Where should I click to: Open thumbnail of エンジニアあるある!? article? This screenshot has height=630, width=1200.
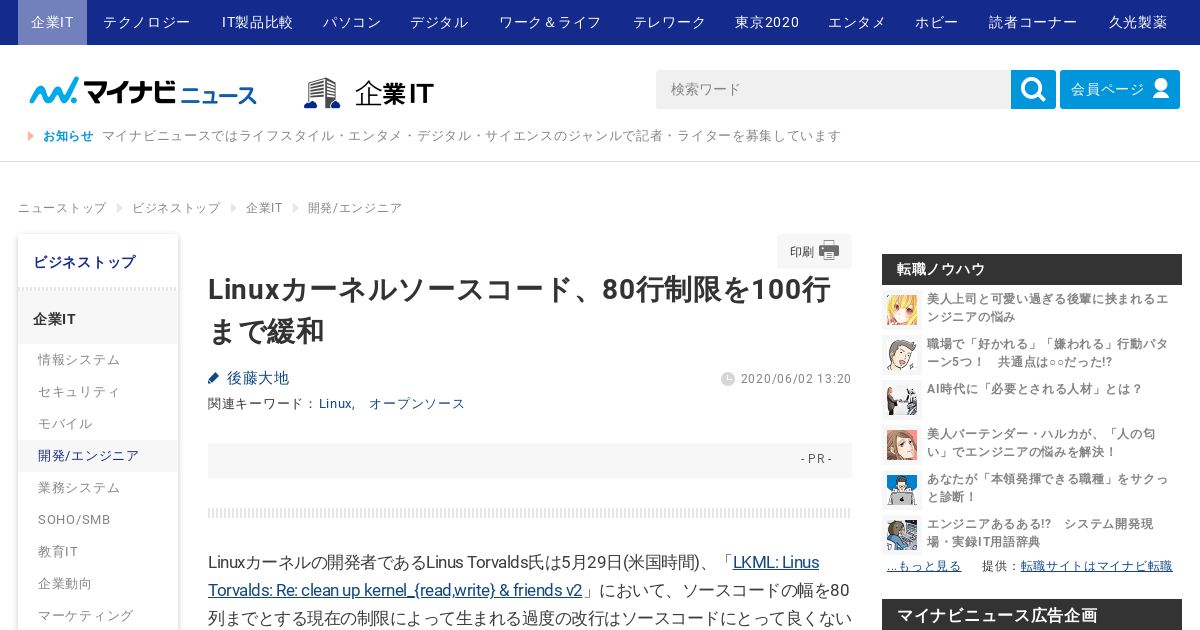pyautogui.click(x=902, y=534)
